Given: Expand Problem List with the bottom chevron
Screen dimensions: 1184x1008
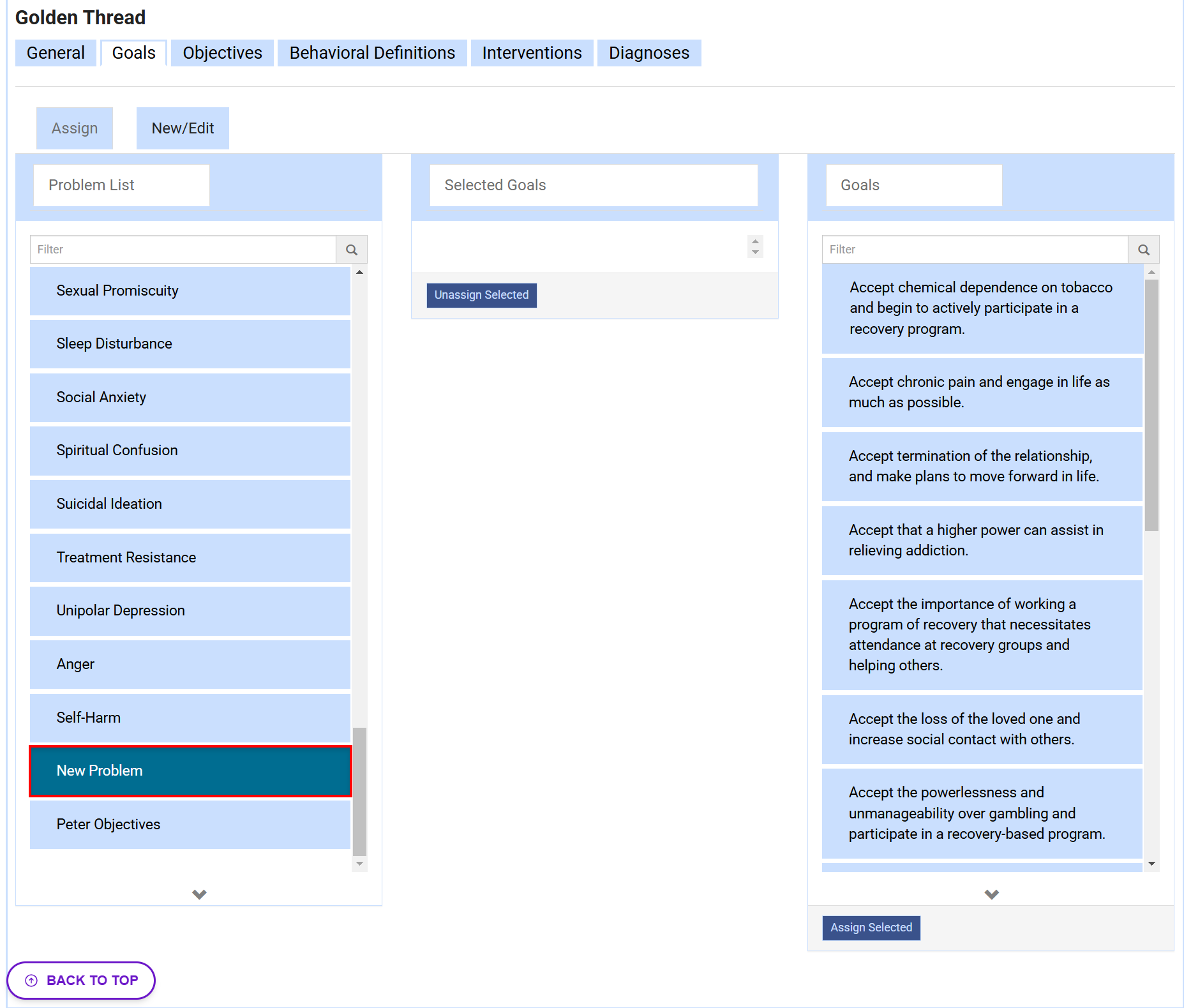Looking at the screenshot, I should coord(199,894).
